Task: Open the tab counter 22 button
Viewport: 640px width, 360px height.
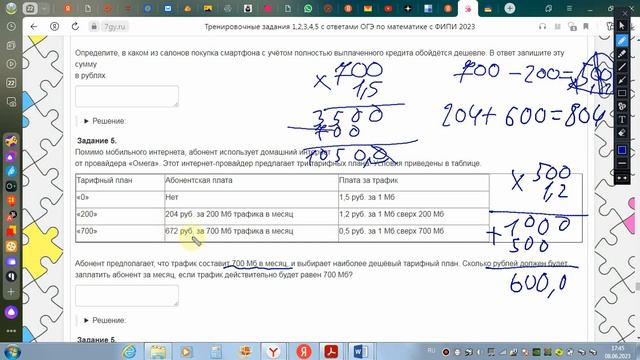Action: pos(30,8)
